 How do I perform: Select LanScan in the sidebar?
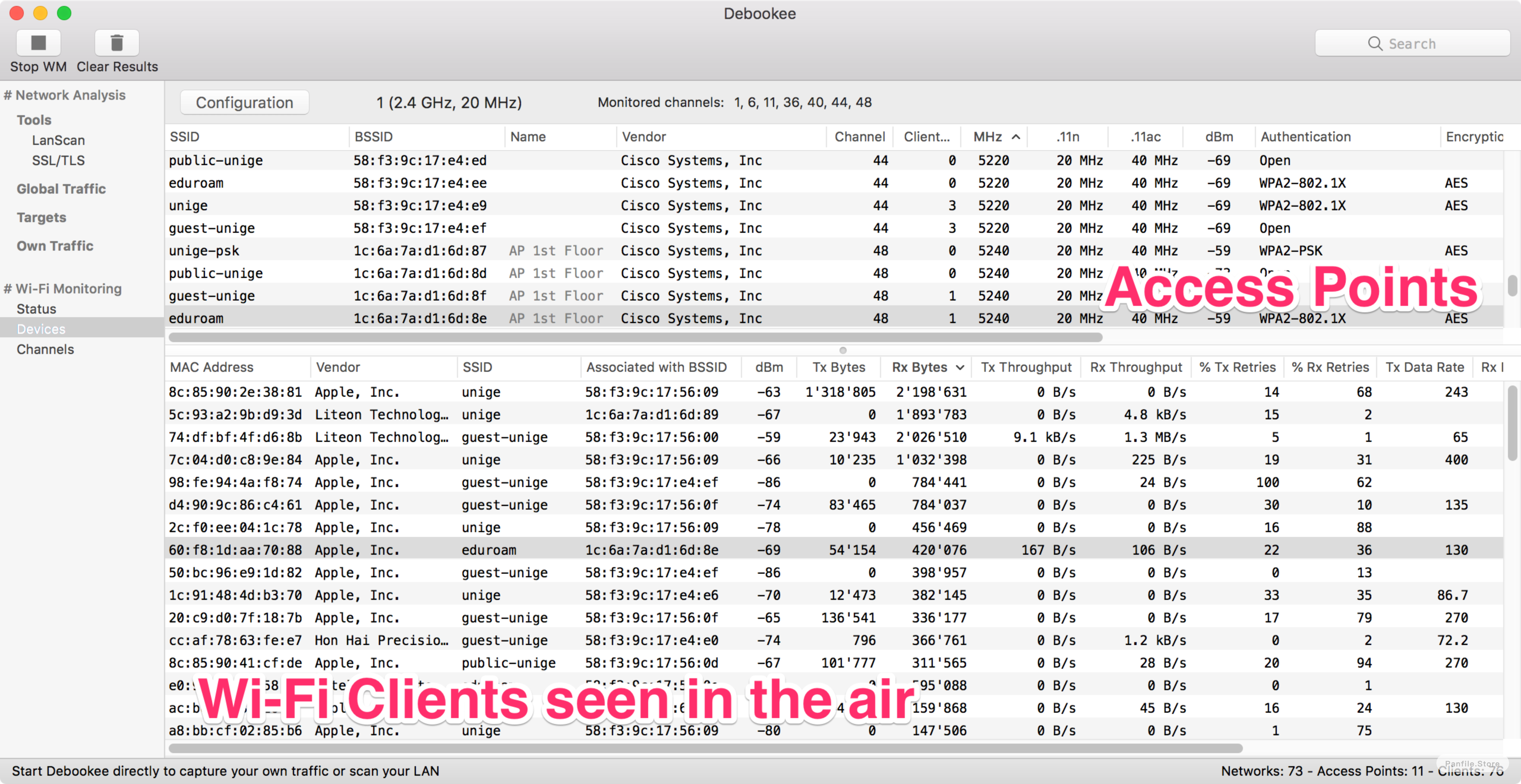tap(59, 140)
